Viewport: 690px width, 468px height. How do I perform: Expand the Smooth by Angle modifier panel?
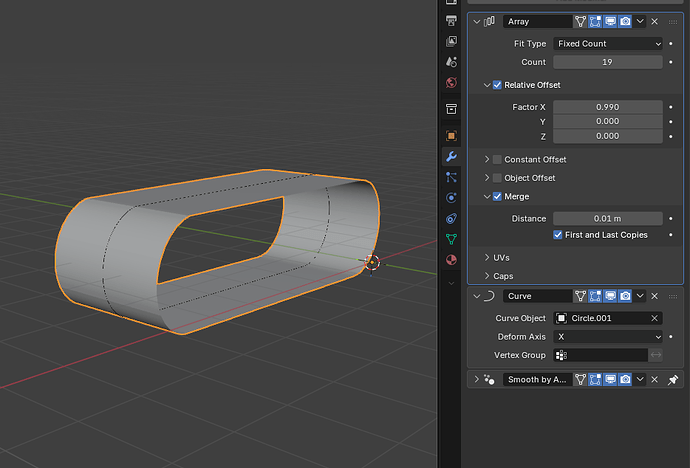click(x=477, y=379)
